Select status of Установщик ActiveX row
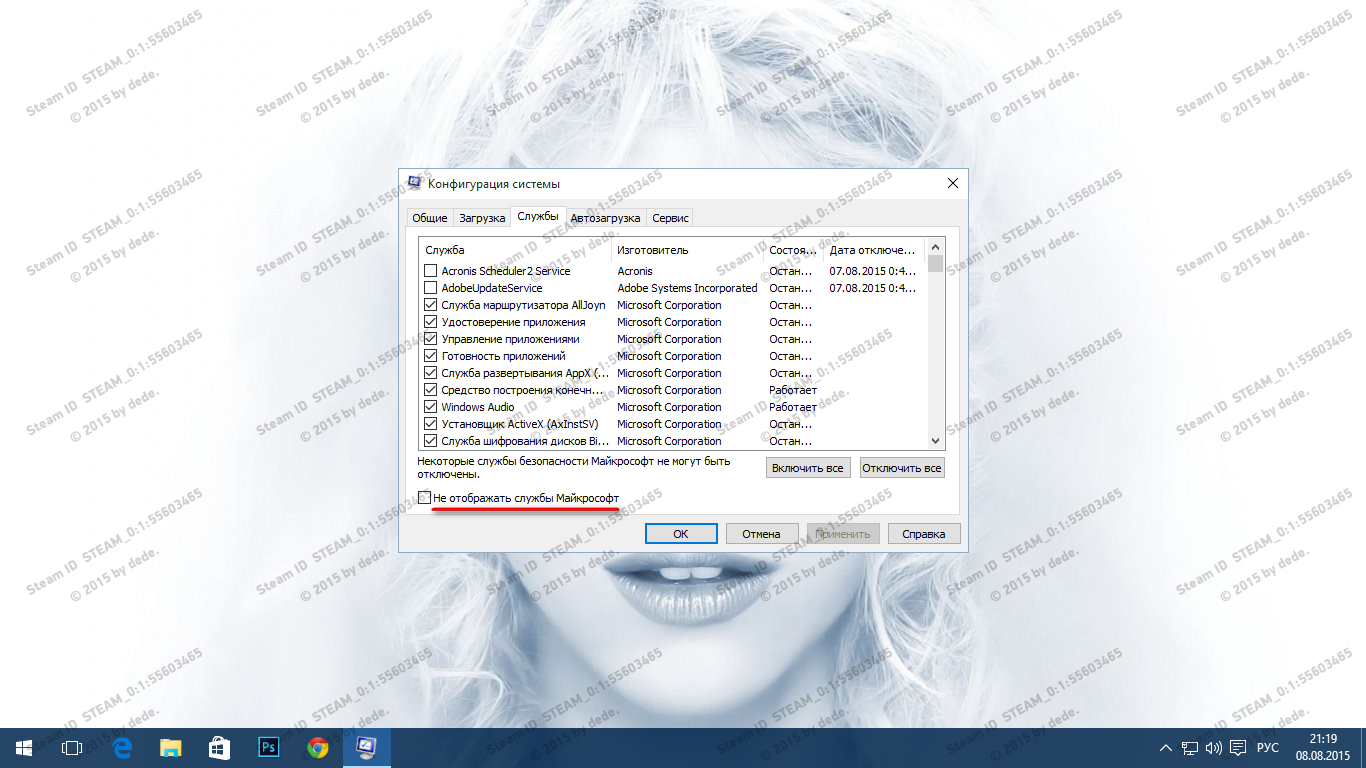1366x768 pixels. [x=790, y=424]
